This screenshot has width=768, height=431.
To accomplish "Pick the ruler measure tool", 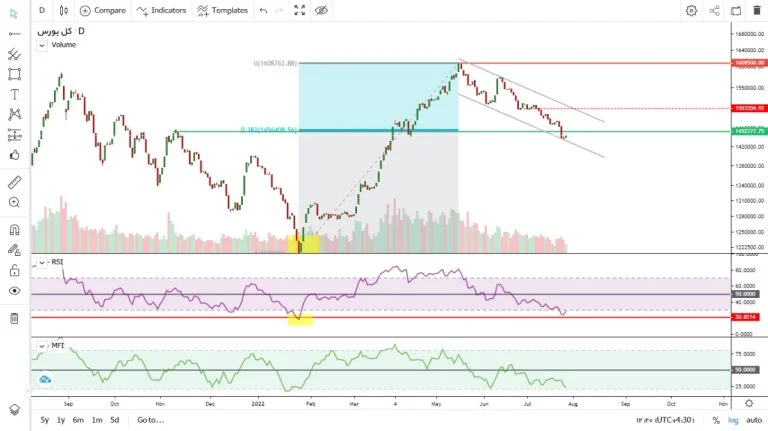I will 14,182.
